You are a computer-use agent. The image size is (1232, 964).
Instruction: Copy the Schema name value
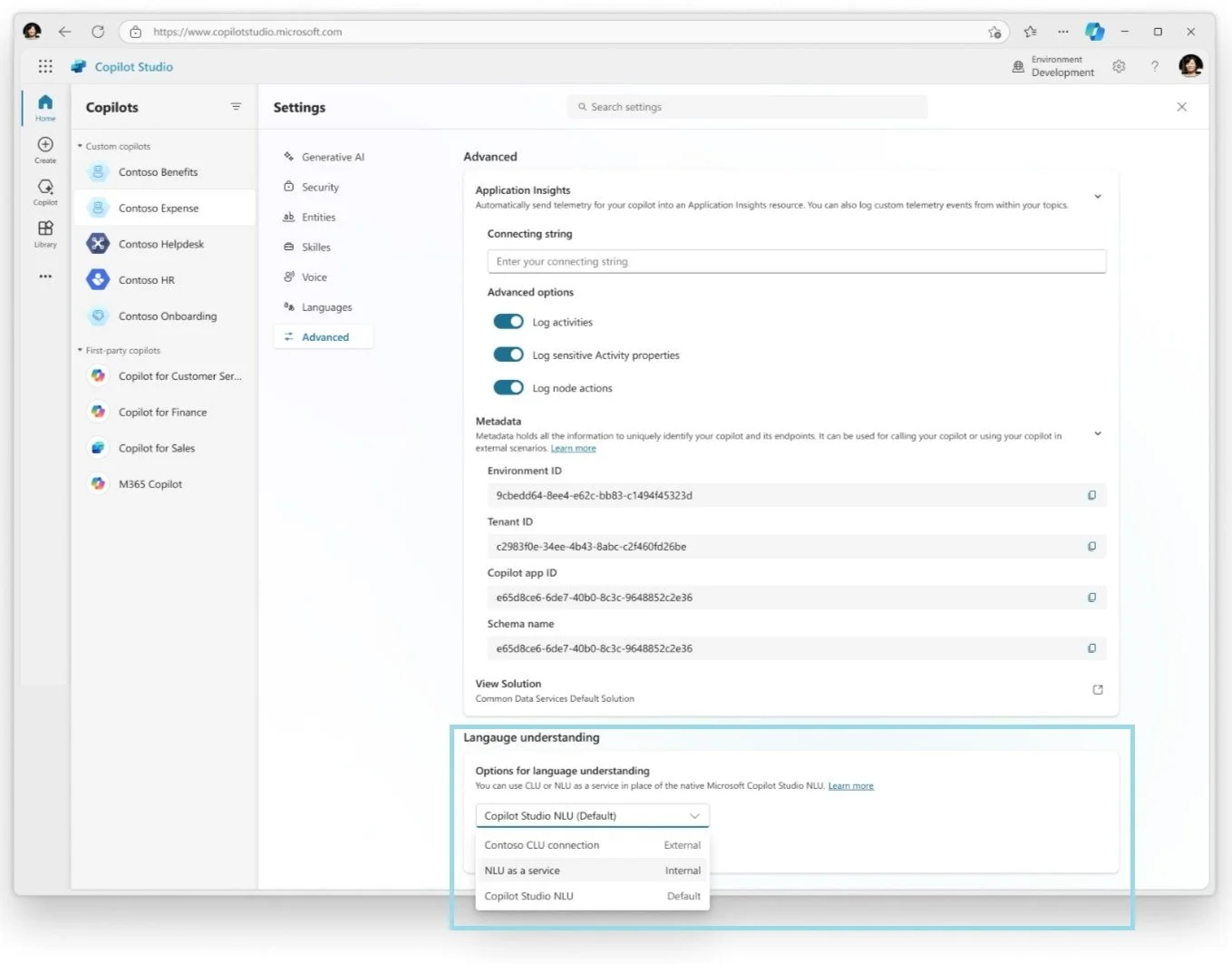tap(1091, 648)
